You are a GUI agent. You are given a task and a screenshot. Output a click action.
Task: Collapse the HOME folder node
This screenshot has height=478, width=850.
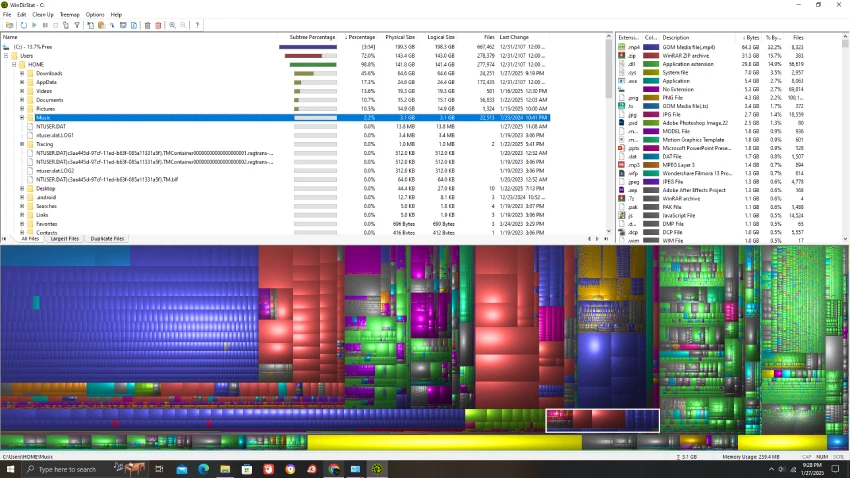point(14,64)
